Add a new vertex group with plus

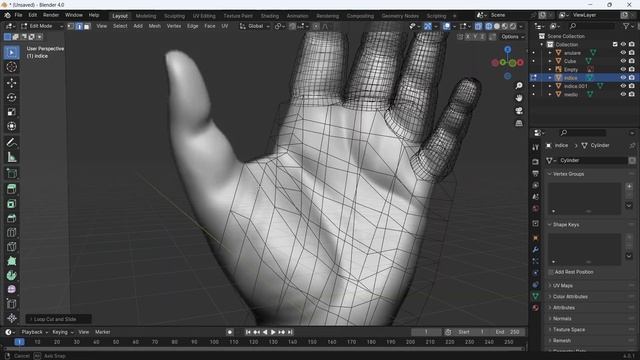(x=629, y=187)
